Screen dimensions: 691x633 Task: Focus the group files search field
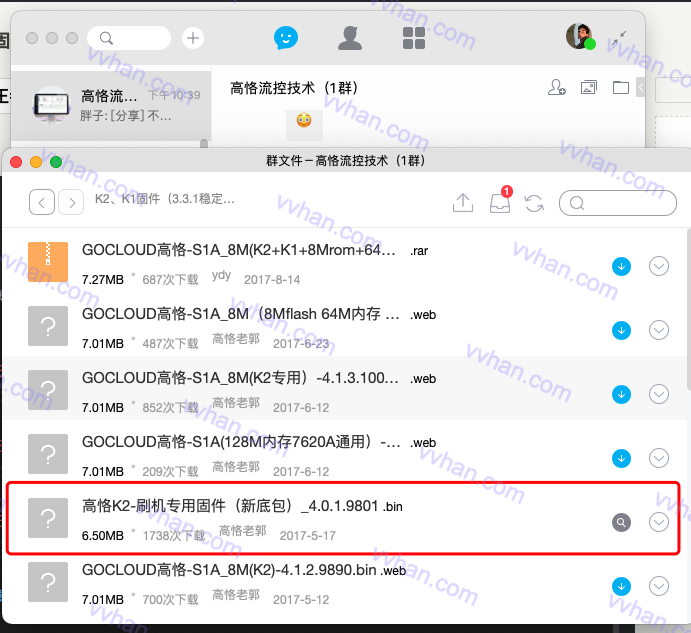(617, 203)
